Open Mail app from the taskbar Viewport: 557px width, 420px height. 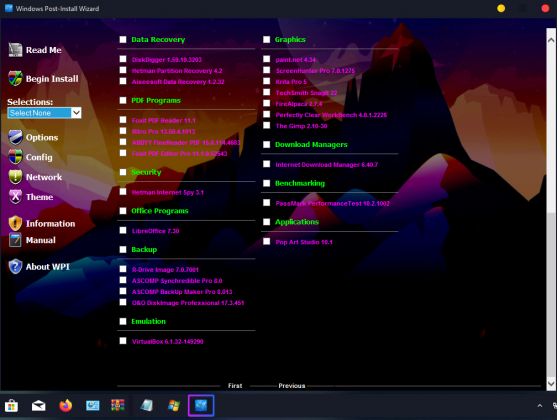[38, 405]
